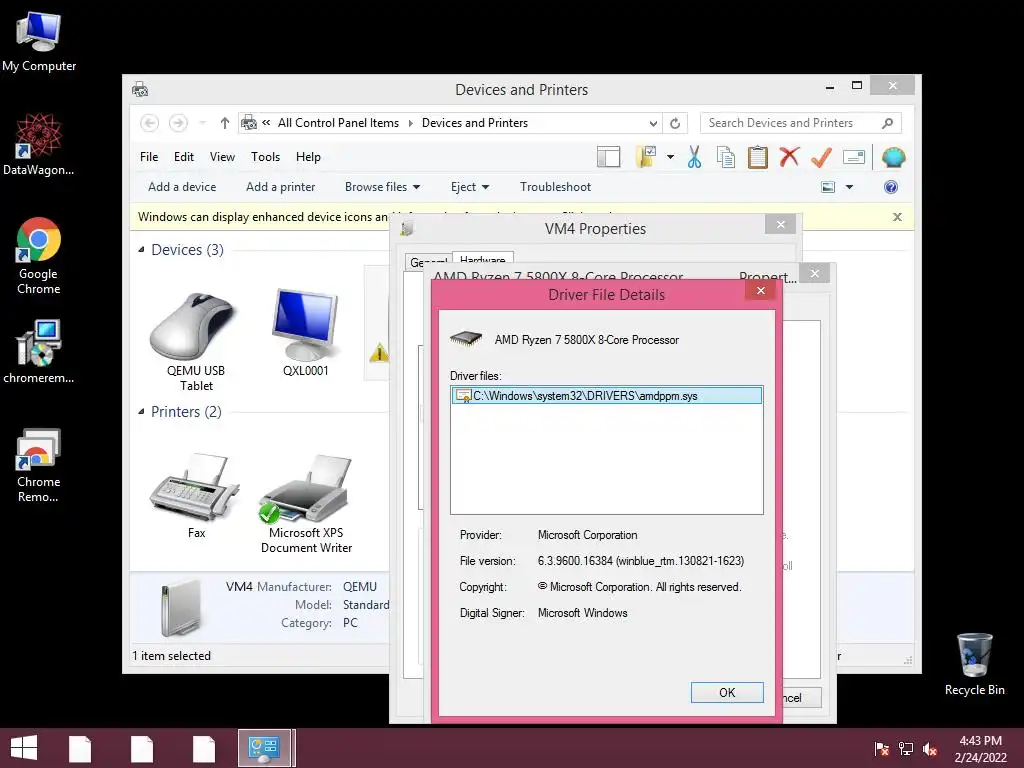Open the Help menu
The width and height of the screenshot is (1024, 768).
point(308,157)
